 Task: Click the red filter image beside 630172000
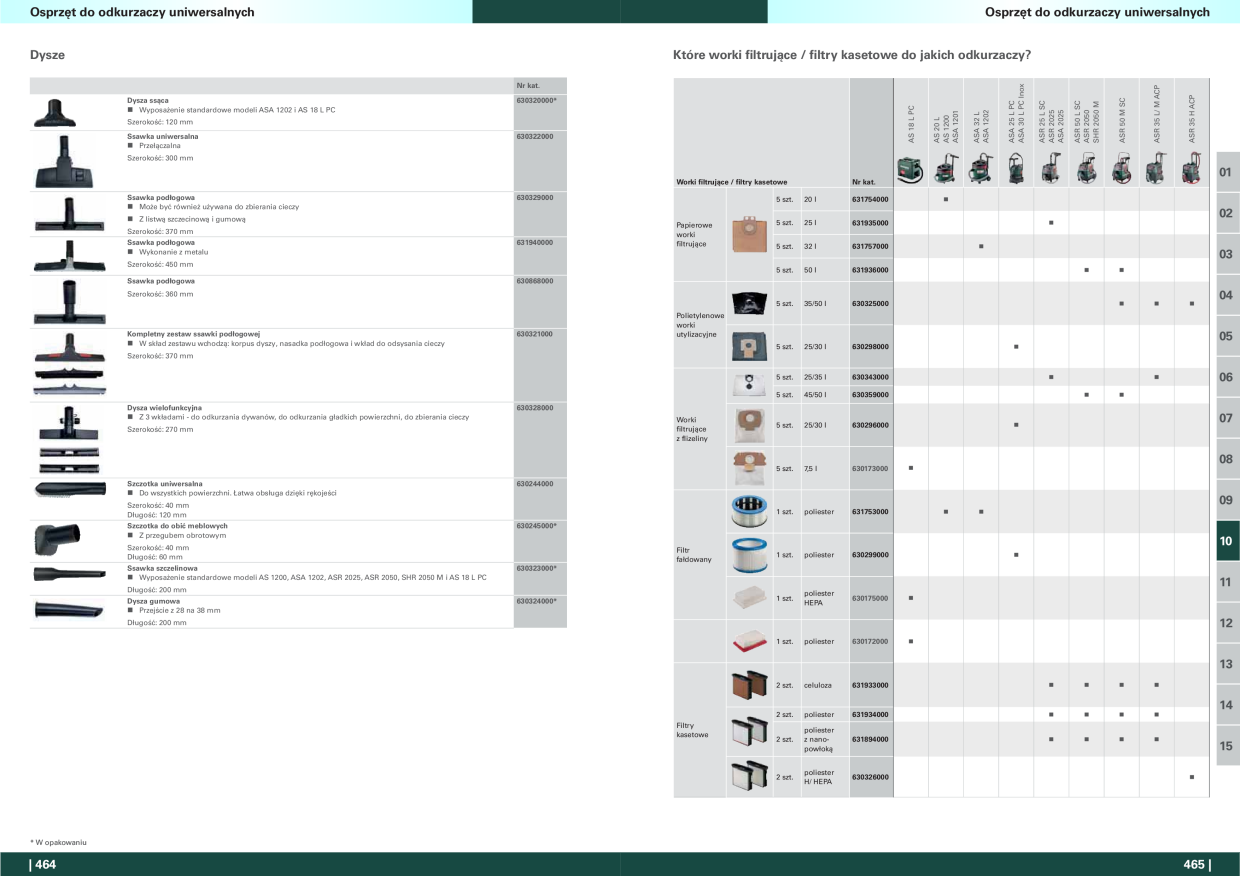click(749, 641)
